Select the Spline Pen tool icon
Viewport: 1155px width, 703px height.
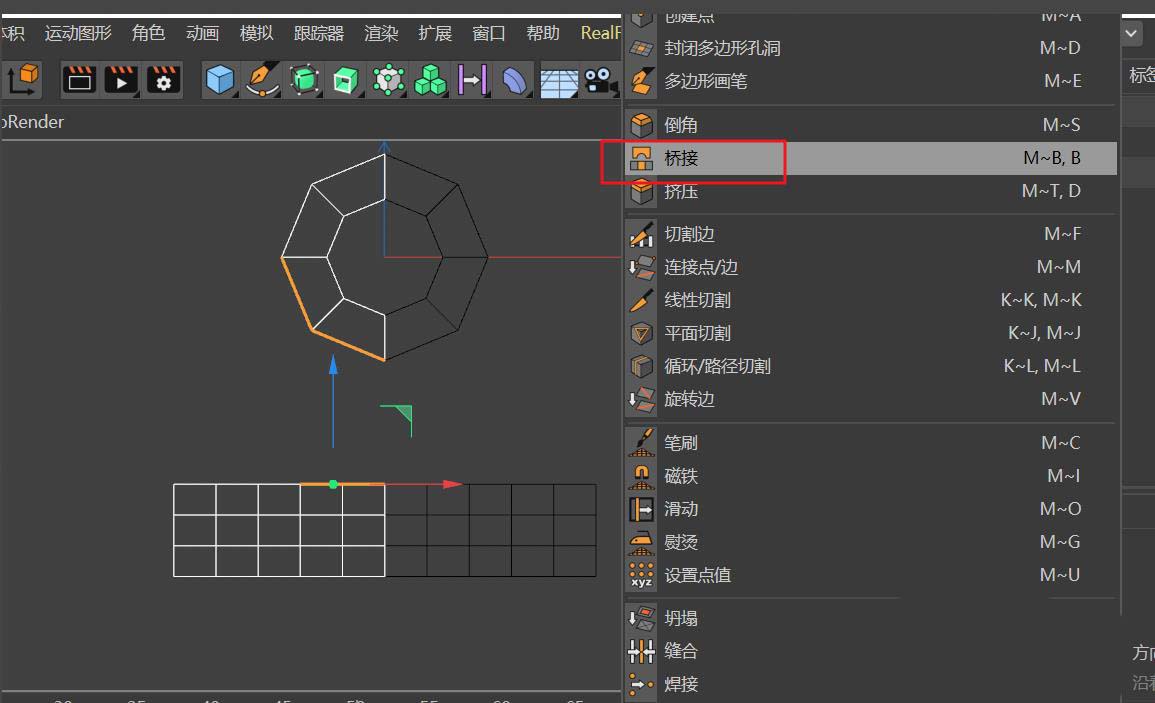pyautogui.click(x=262, y=80)
